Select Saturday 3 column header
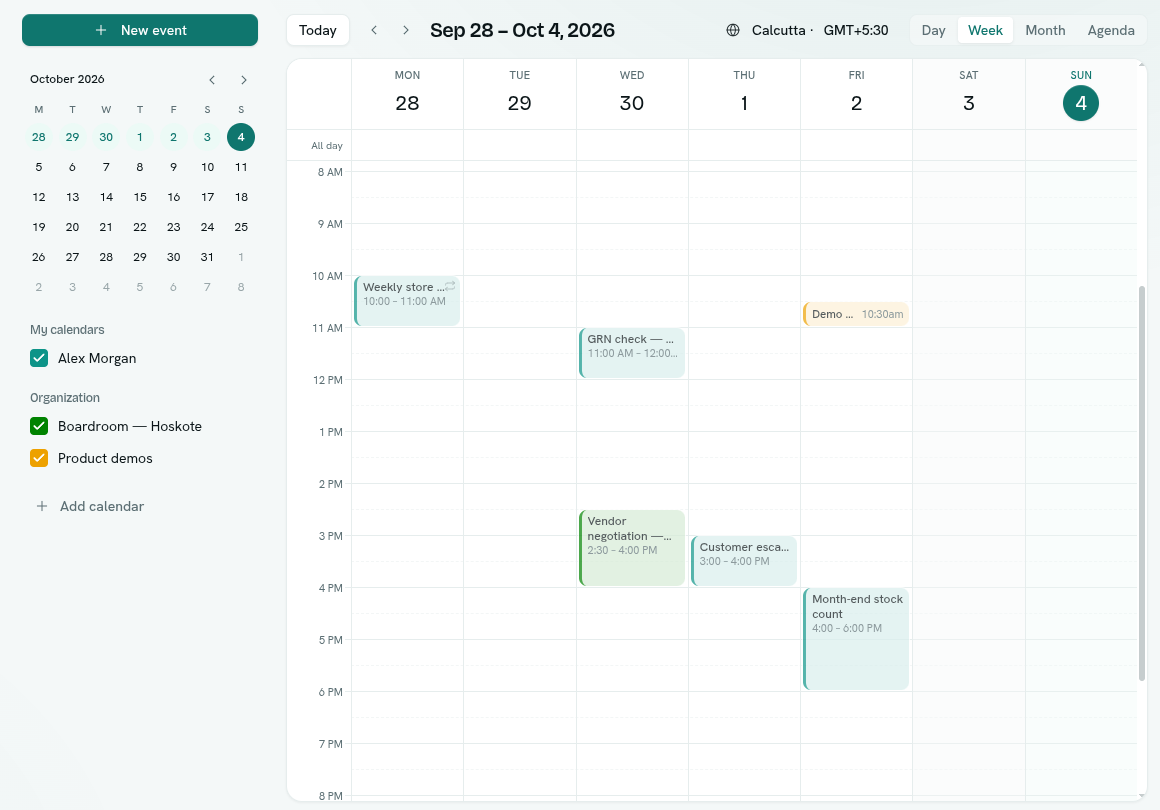1160x810 pixels. click(968, 94)
